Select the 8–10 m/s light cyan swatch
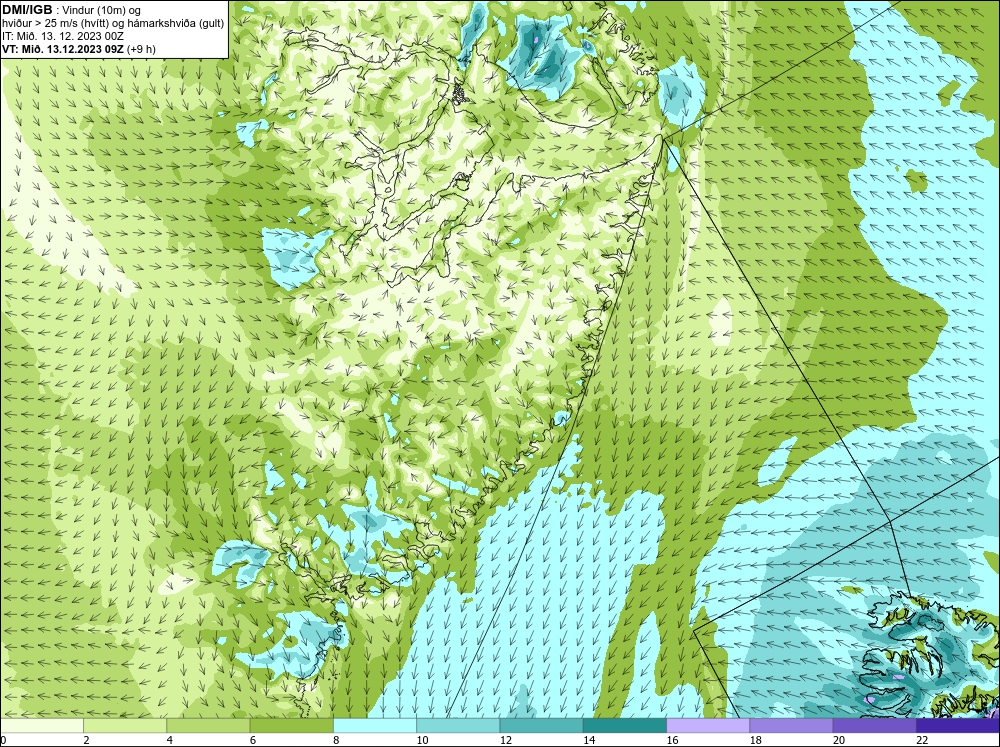The height and width of the screenshot is (747, 1000). click(375, 726)
